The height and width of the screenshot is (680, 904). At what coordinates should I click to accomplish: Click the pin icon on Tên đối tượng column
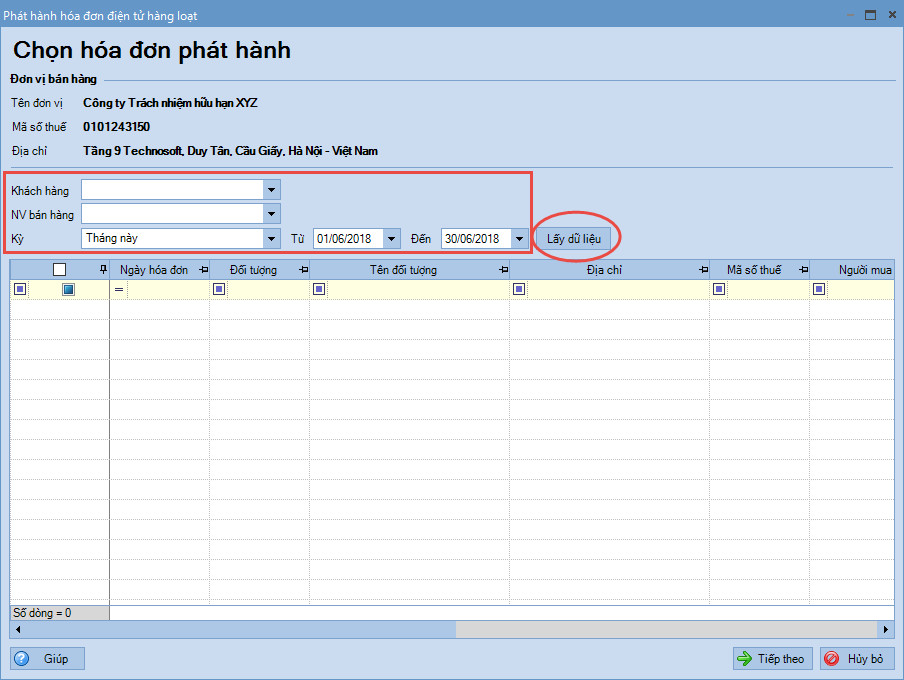coord(503,270)
